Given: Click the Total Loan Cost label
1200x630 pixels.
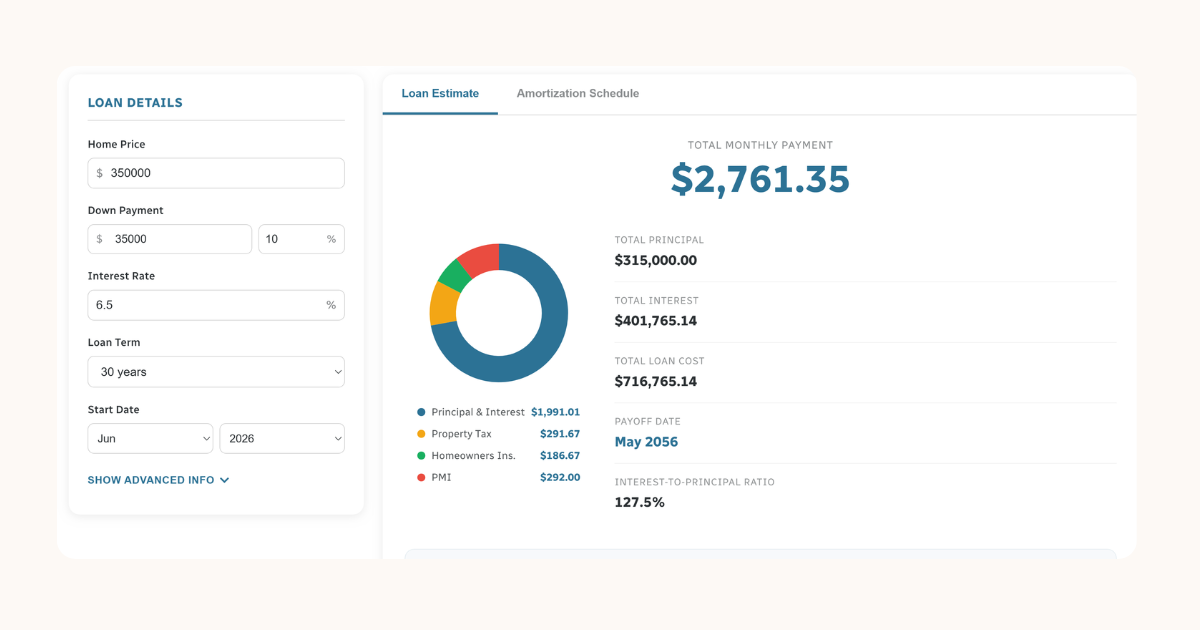Looking at the screenshot, I should coord(660,361).
